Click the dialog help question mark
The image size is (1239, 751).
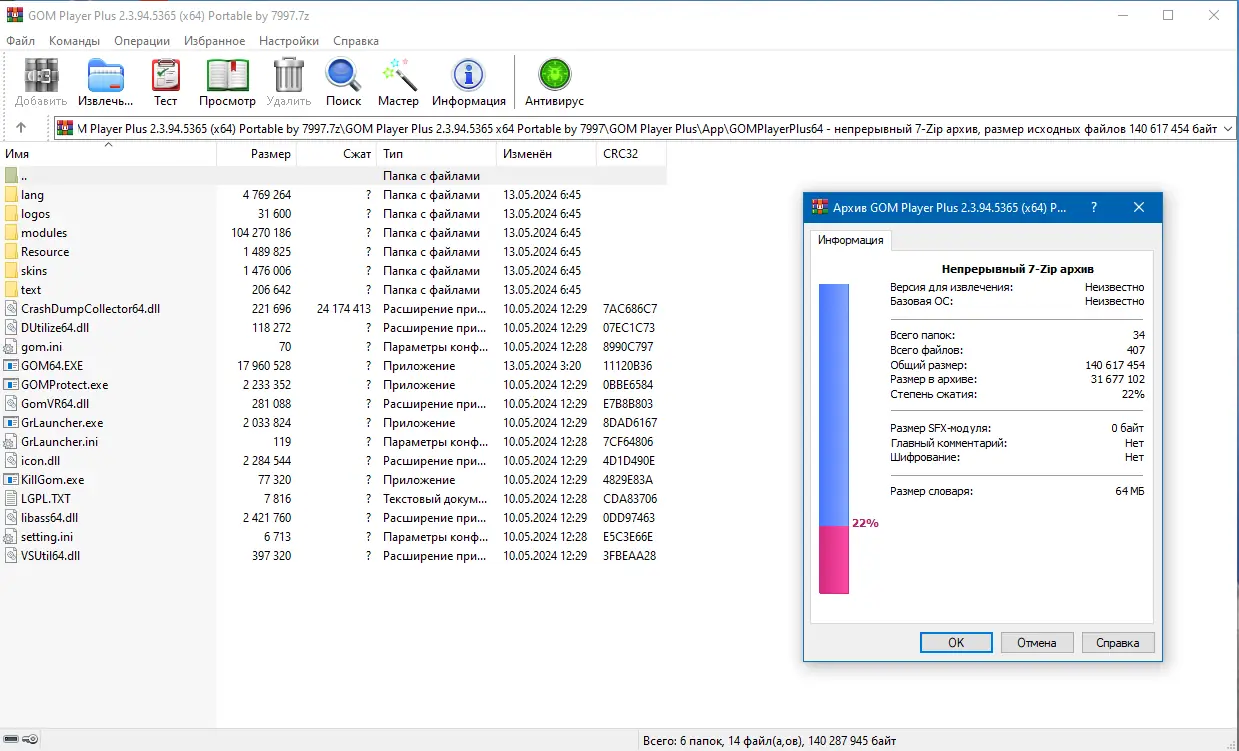pyautogui.click(x=1092, y=207)
